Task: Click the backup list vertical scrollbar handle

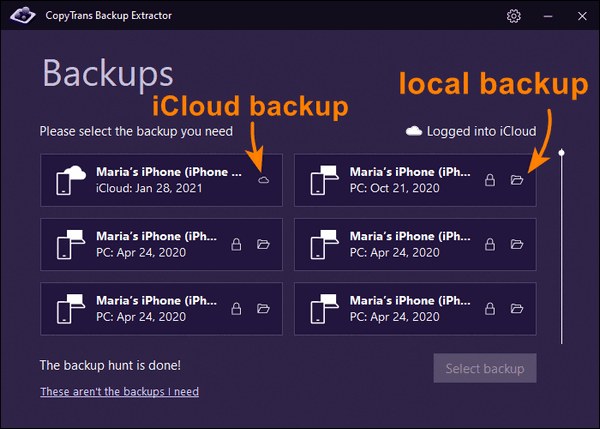Action: point(561,153)
